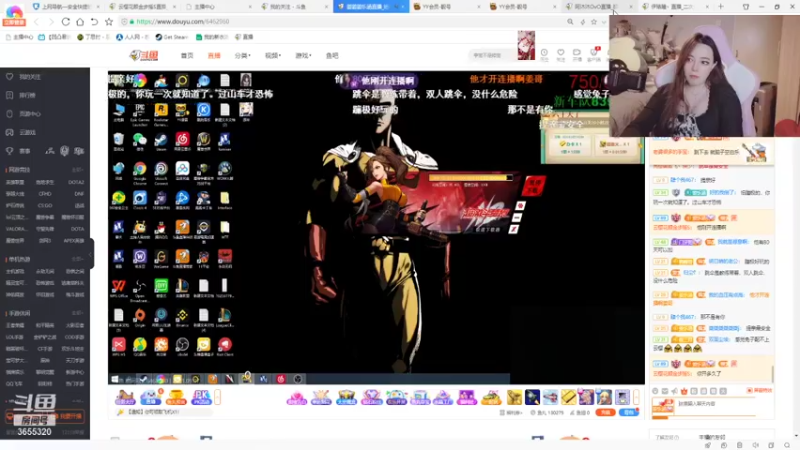The width and height of the screenshot is (800, 450).
Task: Click the browser forward arrow
Action: coord(51,22)
